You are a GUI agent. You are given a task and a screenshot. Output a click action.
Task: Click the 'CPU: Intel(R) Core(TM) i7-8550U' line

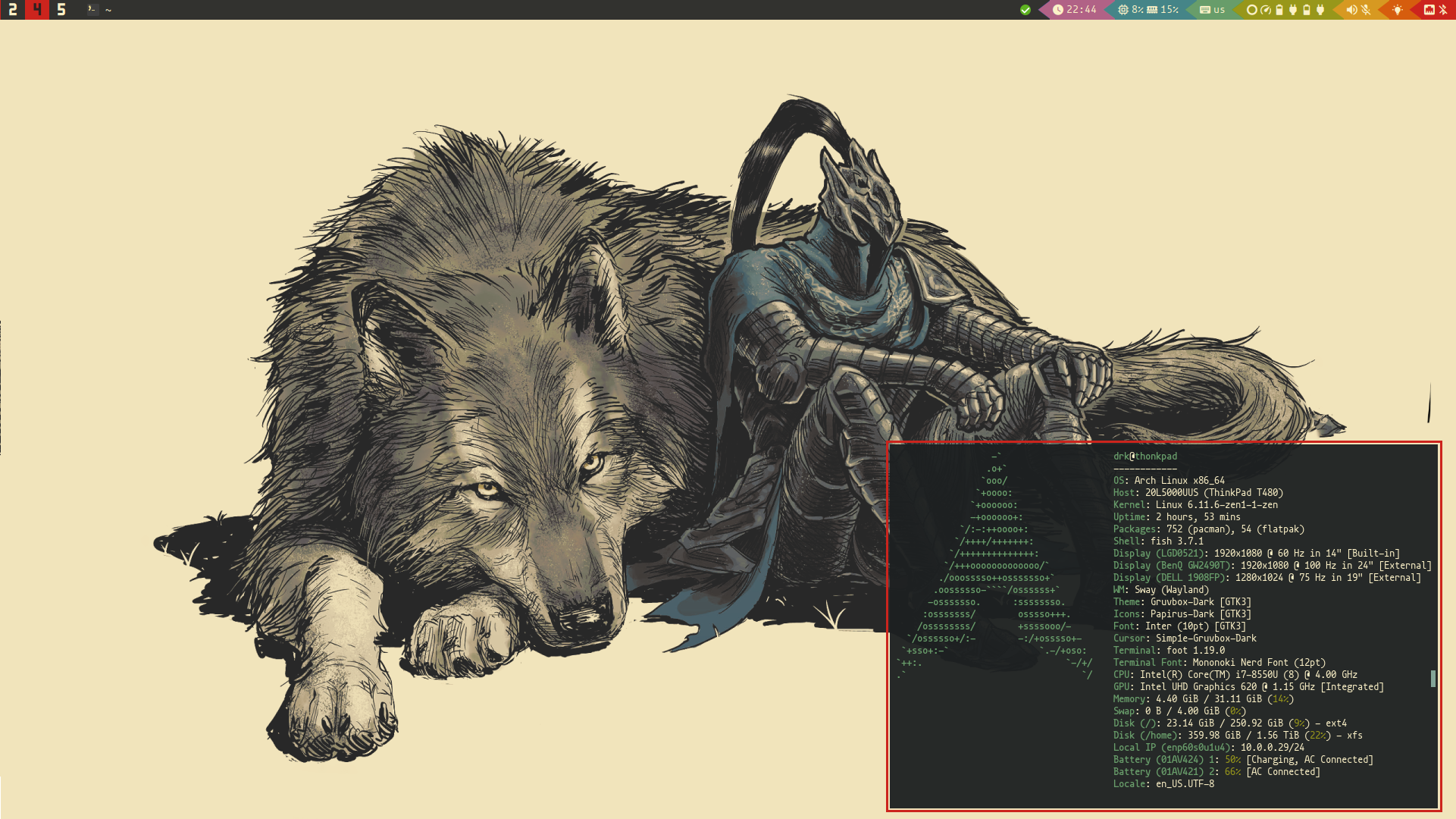pos(1235,675)
